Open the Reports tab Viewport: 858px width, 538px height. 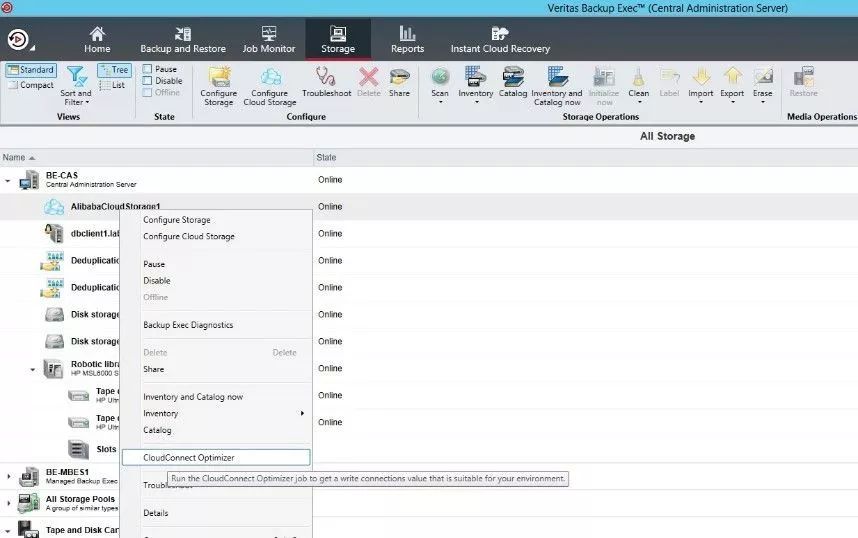(x=407, y=40)
